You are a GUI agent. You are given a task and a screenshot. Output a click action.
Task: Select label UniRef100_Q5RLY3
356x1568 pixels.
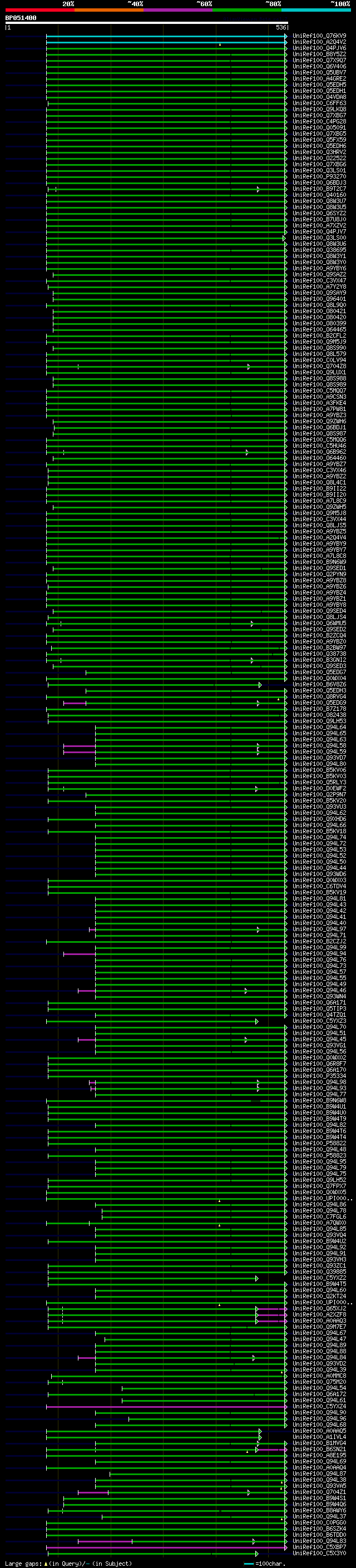pyautogui.click(x=319, y=783)
